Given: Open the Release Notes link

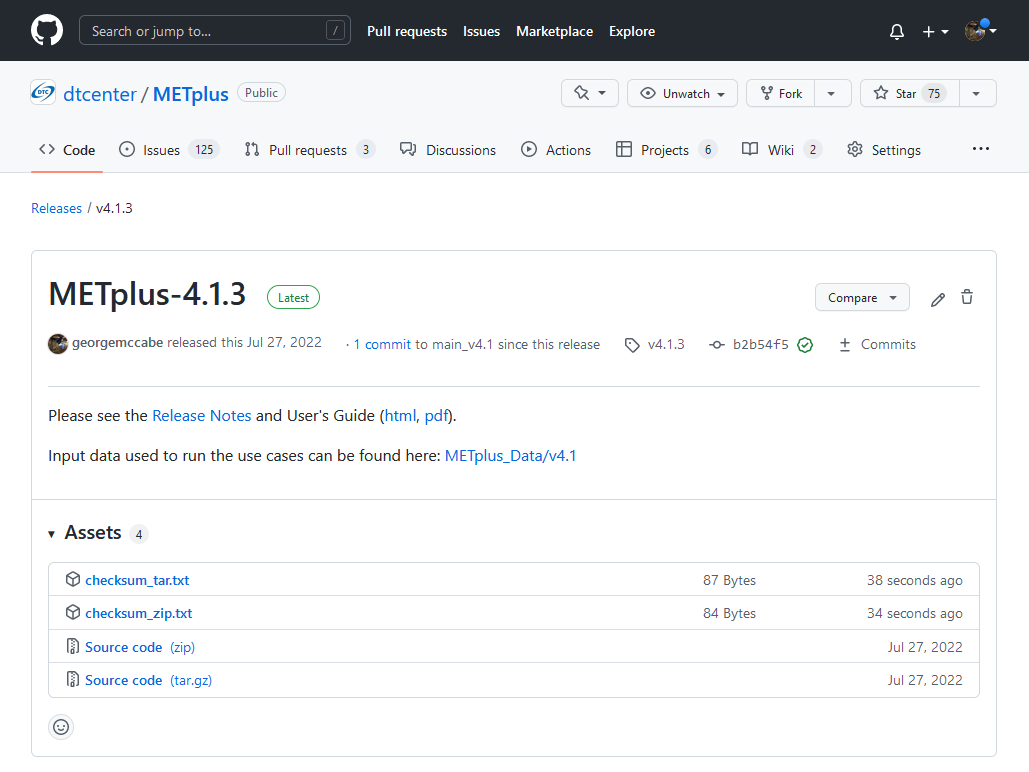Looking at the screenshot, I should 201,415.
